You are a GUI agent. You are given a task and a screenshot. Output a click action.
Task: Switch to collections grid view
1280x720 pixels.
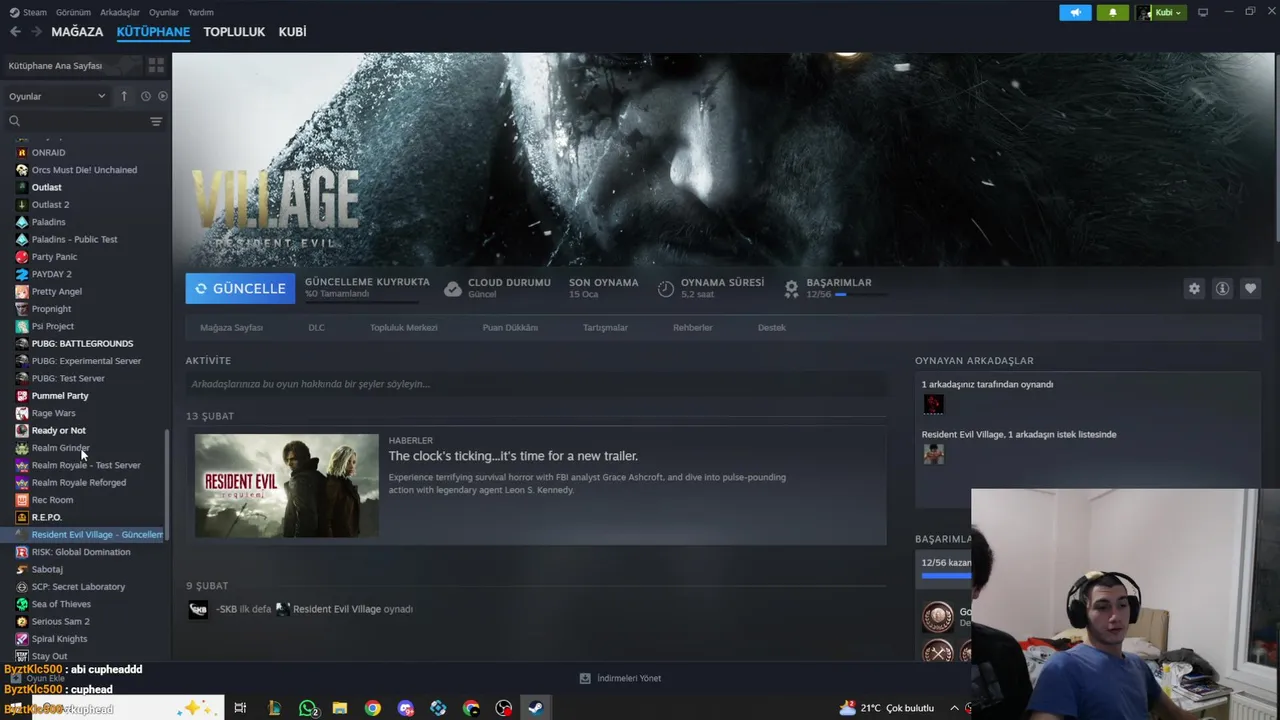[156, 65]
